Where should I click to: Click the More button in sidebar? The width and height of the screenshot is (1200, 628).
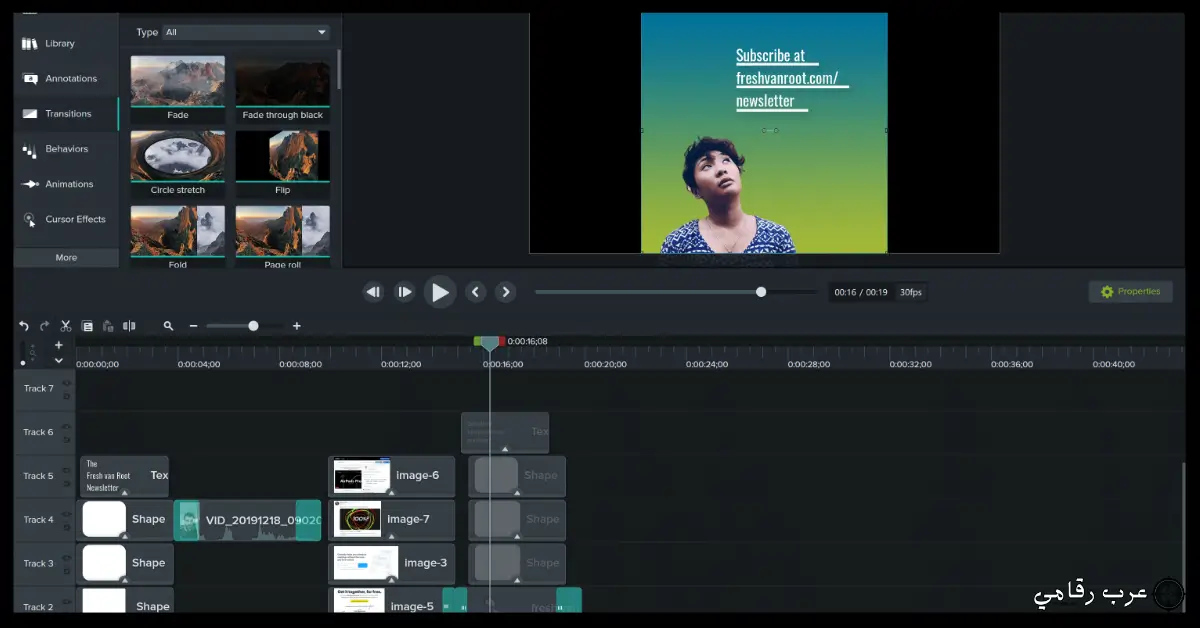click(x=66, y=258)
